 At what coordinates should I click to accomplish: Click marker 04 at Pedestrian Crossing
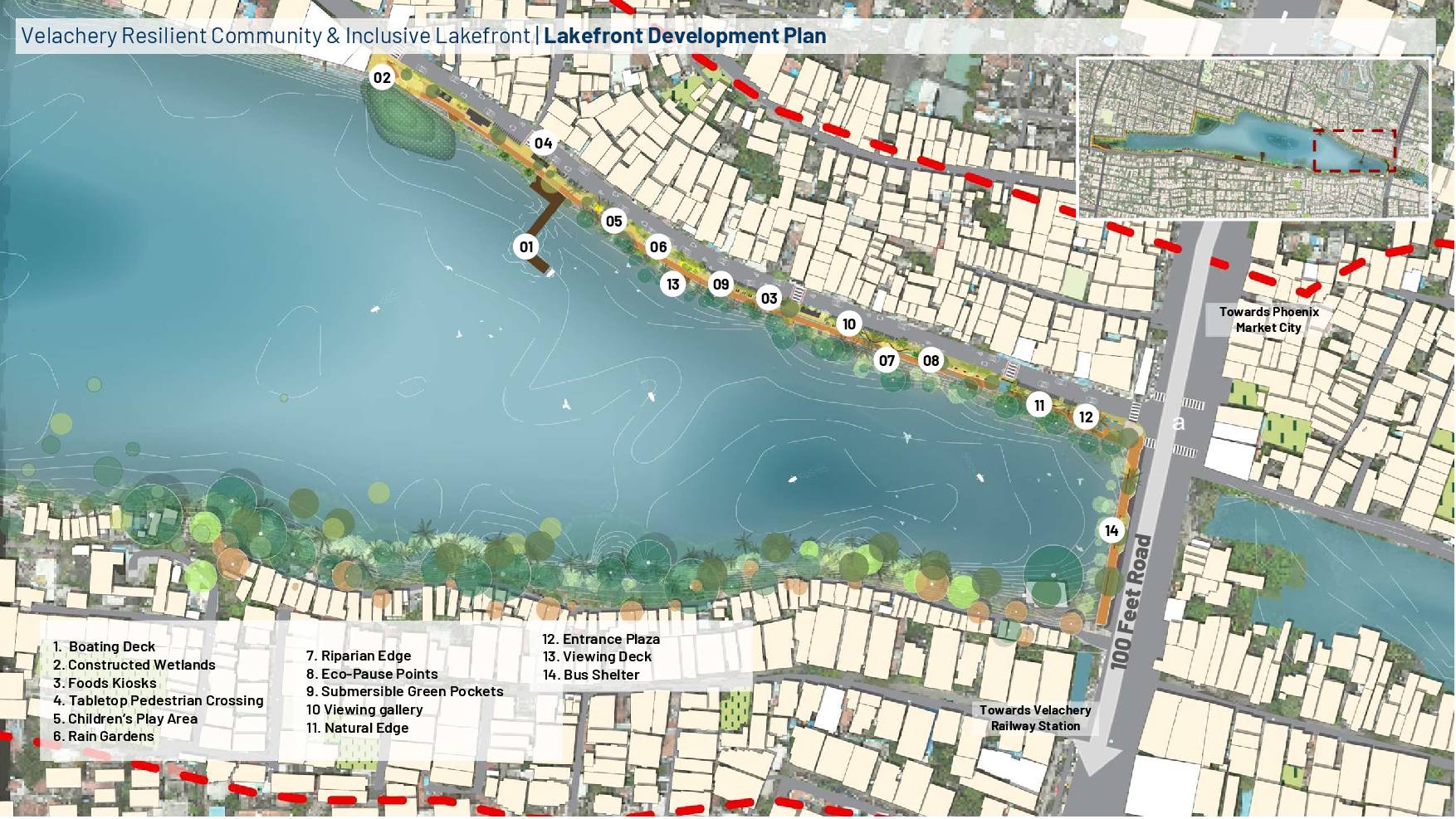(543, 144)
